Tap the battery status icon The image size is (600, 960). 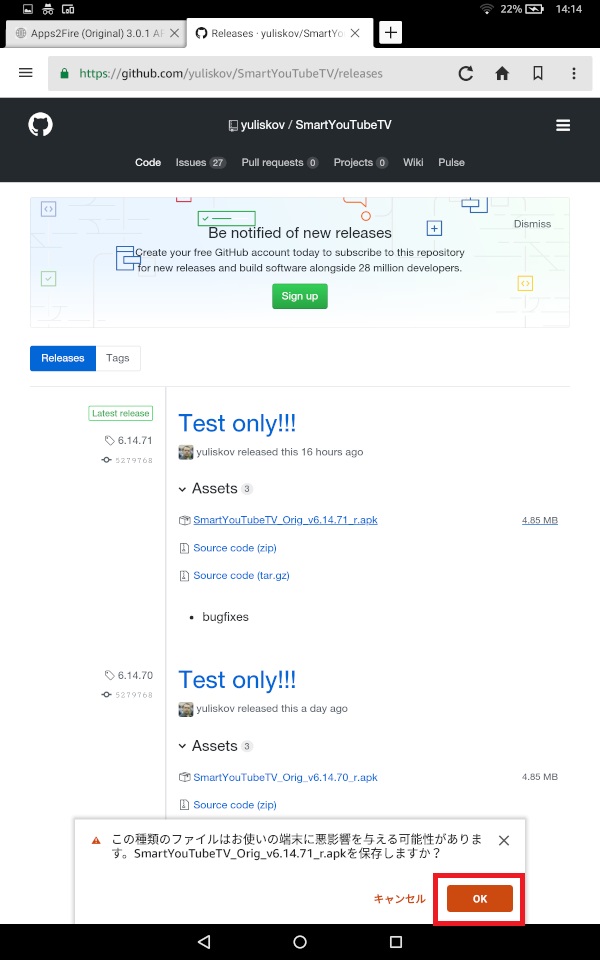tap(534, 9)
